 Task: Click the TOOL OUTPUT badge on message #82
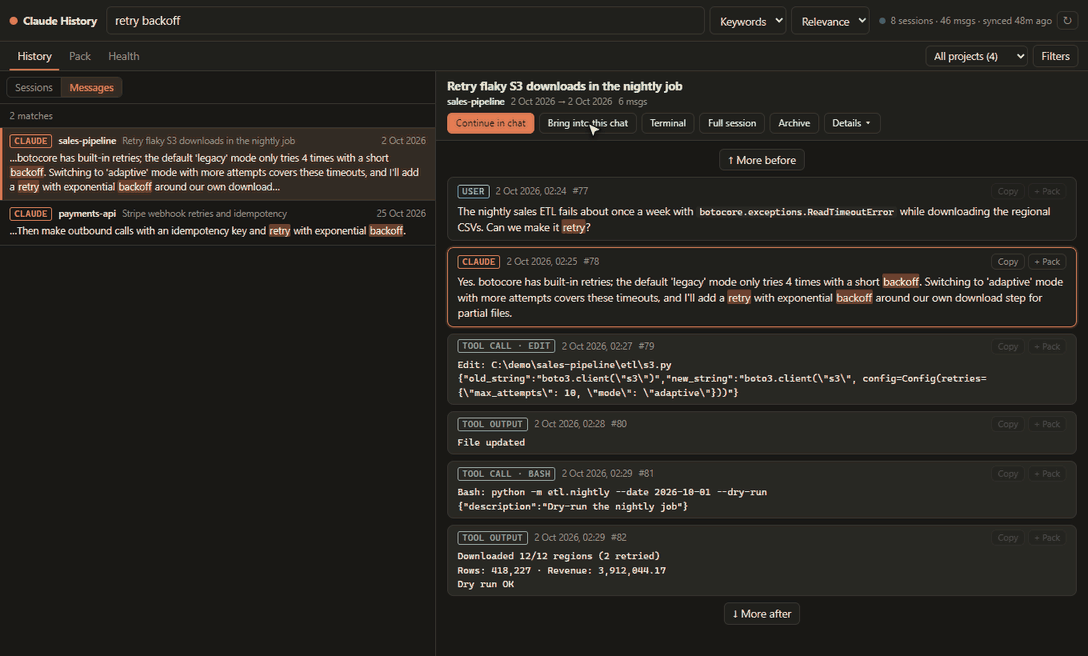point(493,537)
